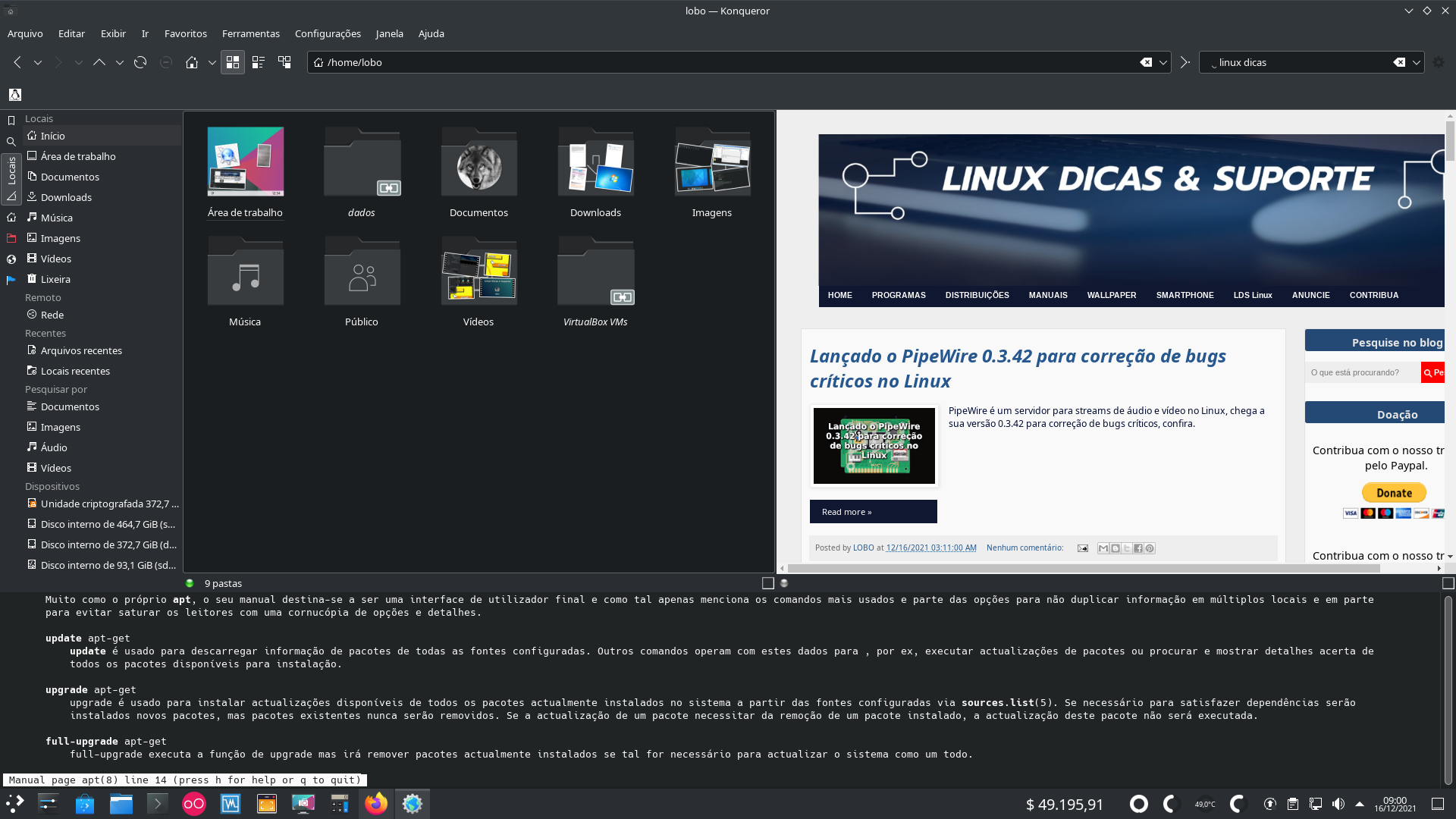Open the Arquivo menu
The image size is (1456, 819).
pos(25,33)
